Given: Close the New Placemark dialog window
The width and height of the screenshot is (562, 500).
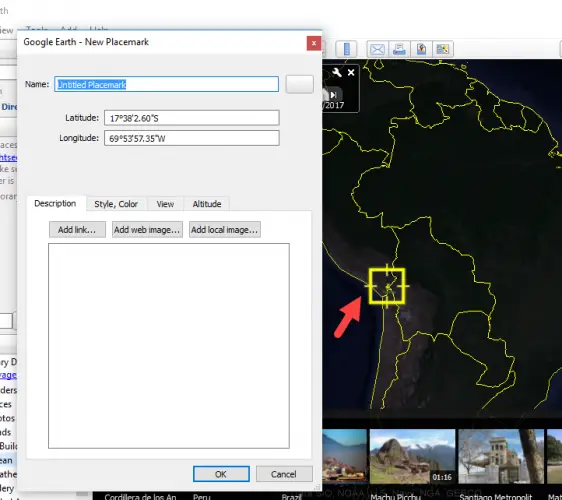Looking at the screenshot, I should (314, 43).
